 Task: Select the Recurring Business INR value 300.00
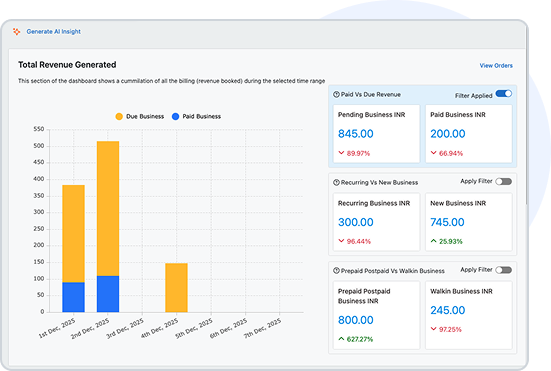pos(356,222)
